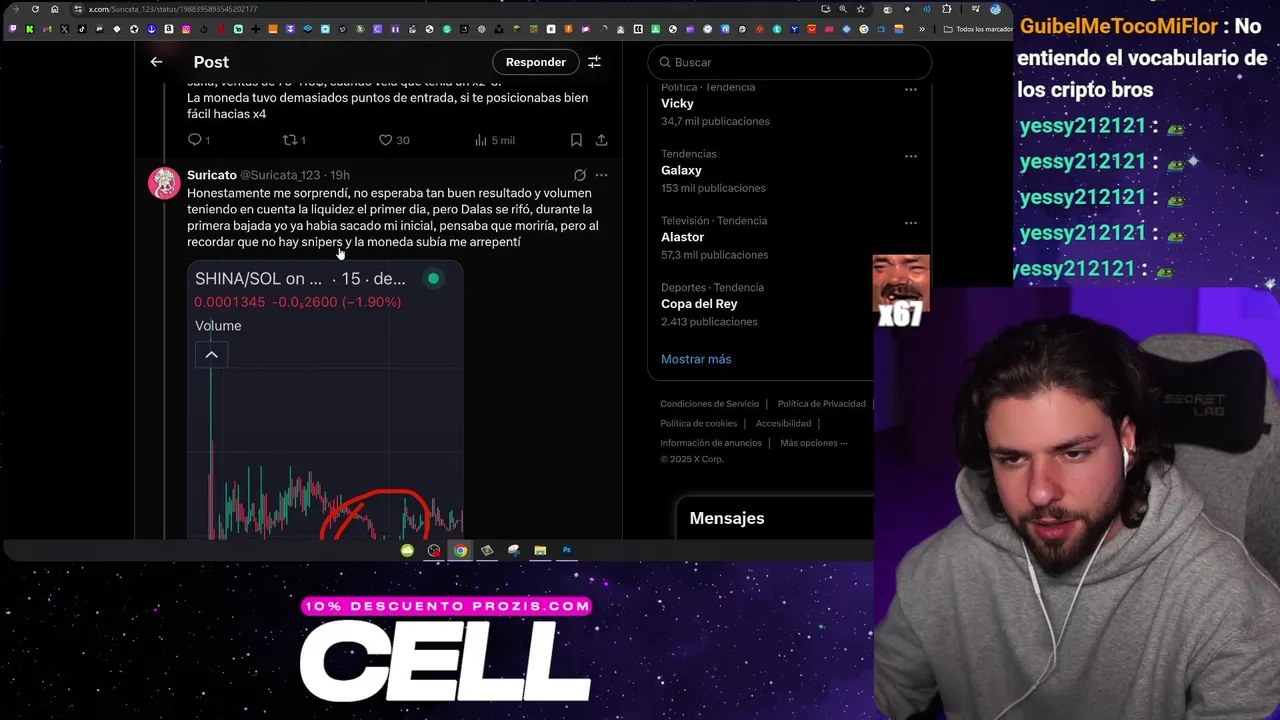Click Responder button

pos(535,62)
